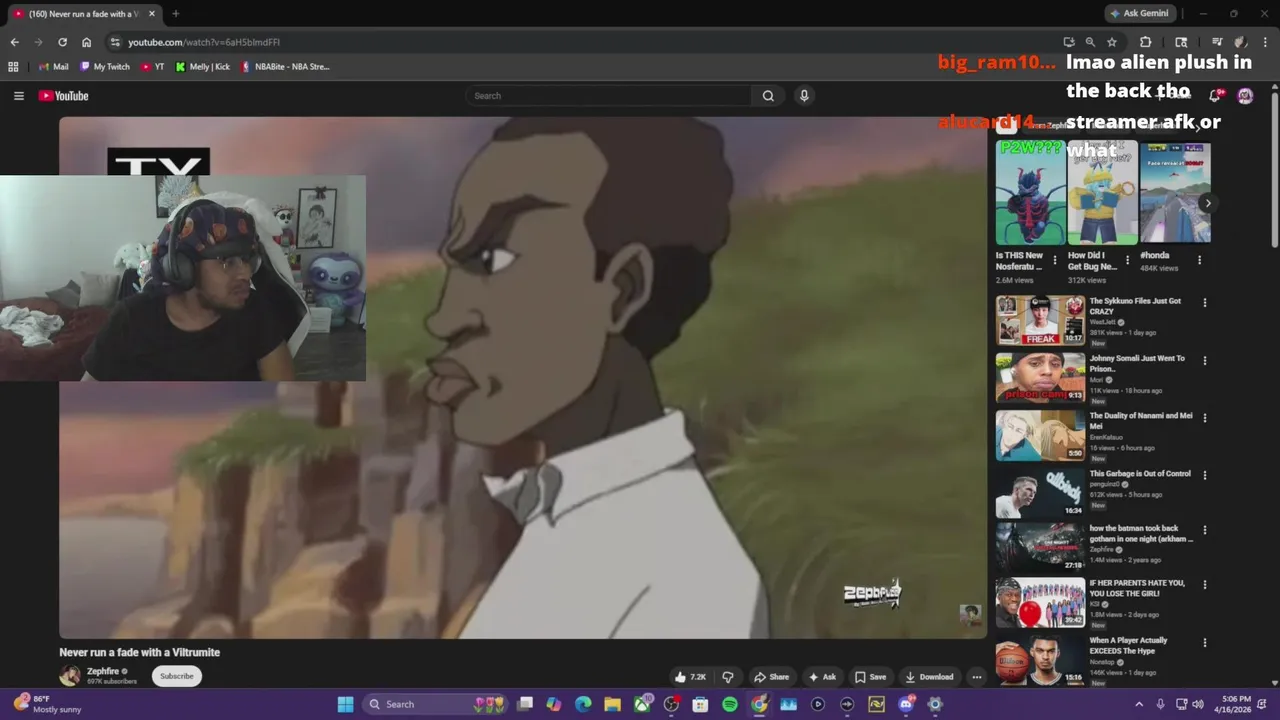The height and width of the screenshot is (720, 1280).
Task: Start voice search with the microphone icon
Action: (x=804, y=96)
